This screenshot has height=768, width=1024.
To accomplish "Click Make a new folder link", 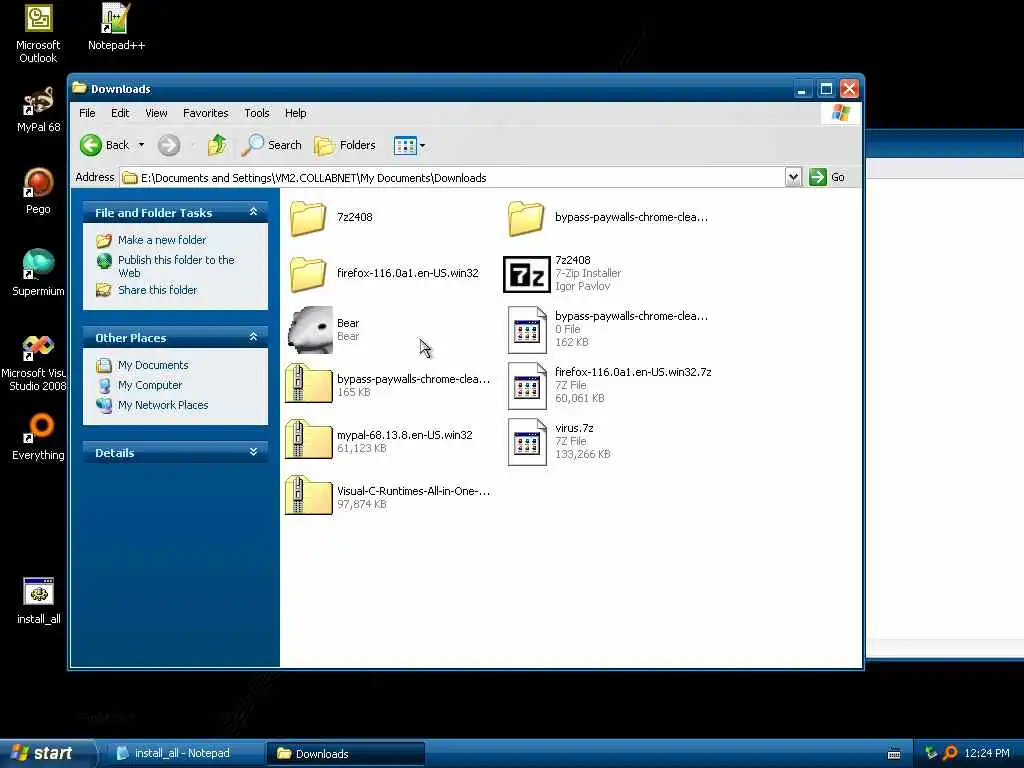I will pos(162,240).
